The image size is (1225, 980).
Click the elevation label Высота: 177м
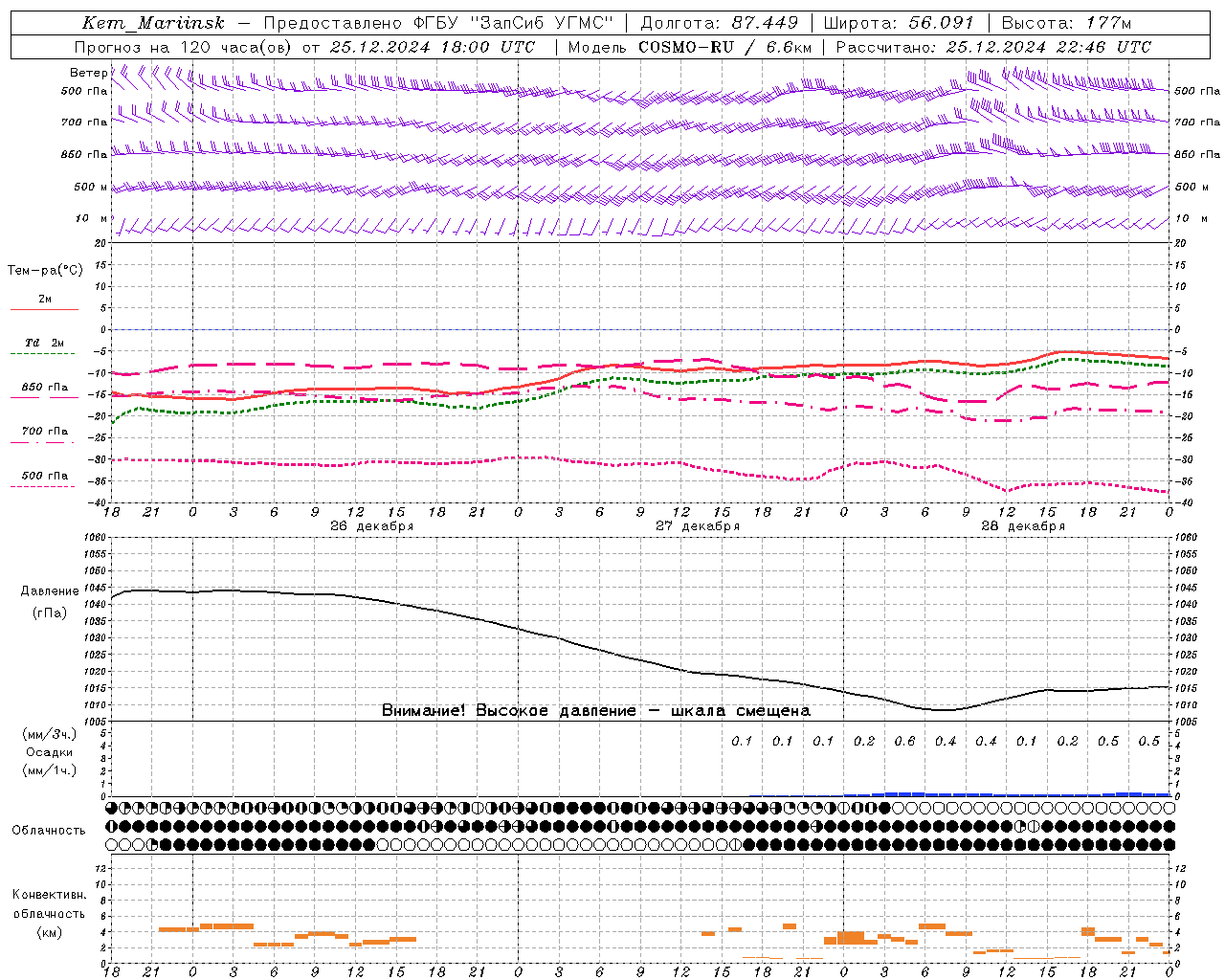1066,23
